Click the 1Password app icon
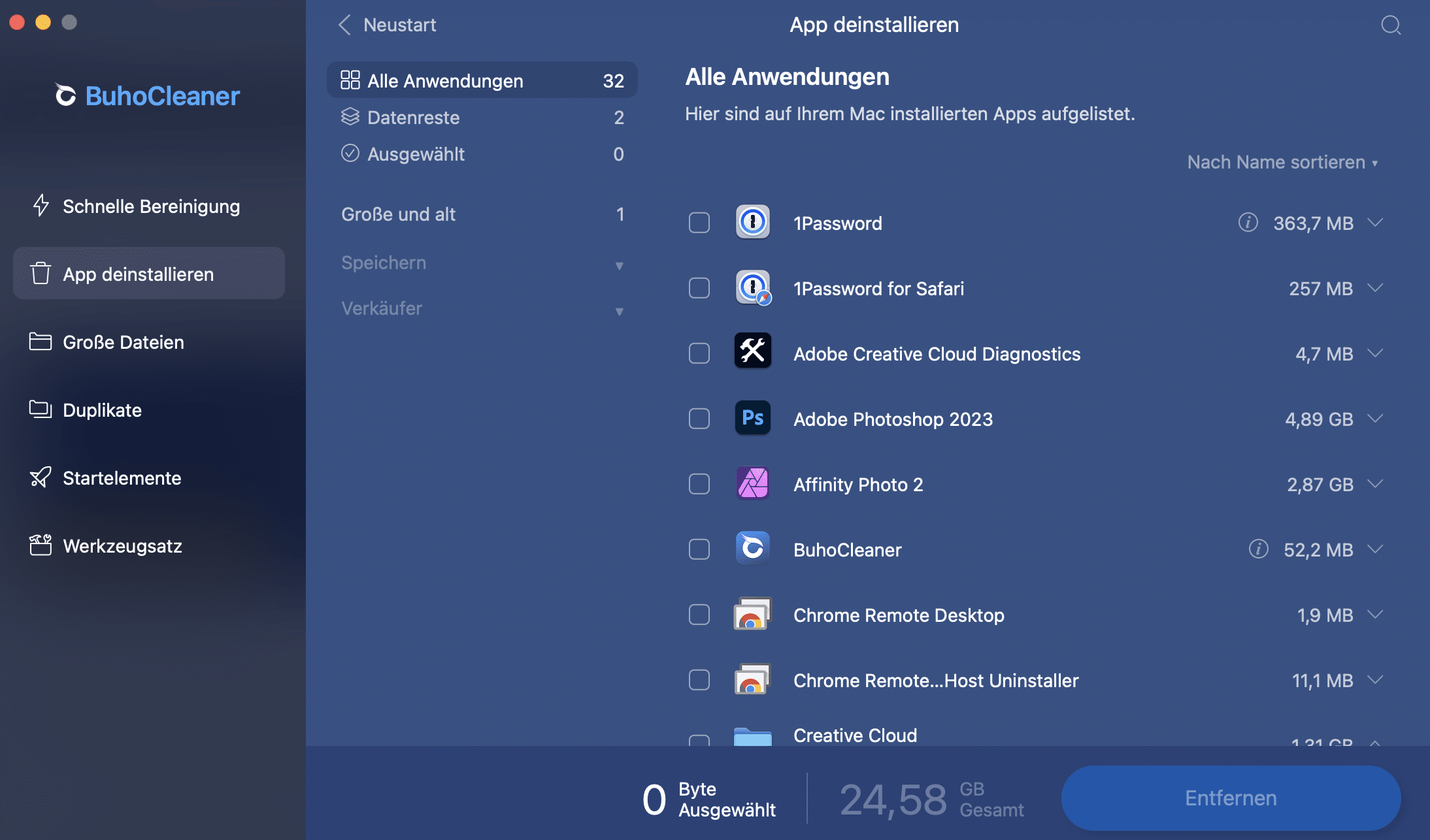 click(753, 222)
